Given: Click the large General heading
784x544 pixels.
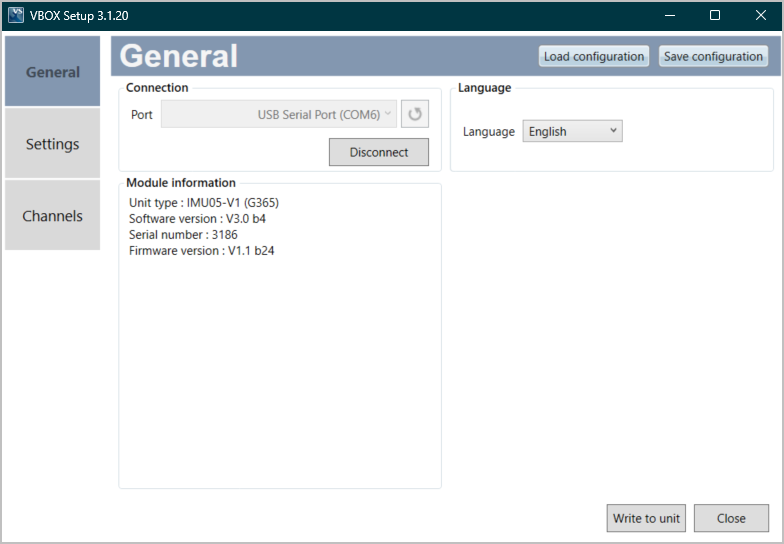Looking at the screenshot, I should point(178,56).
